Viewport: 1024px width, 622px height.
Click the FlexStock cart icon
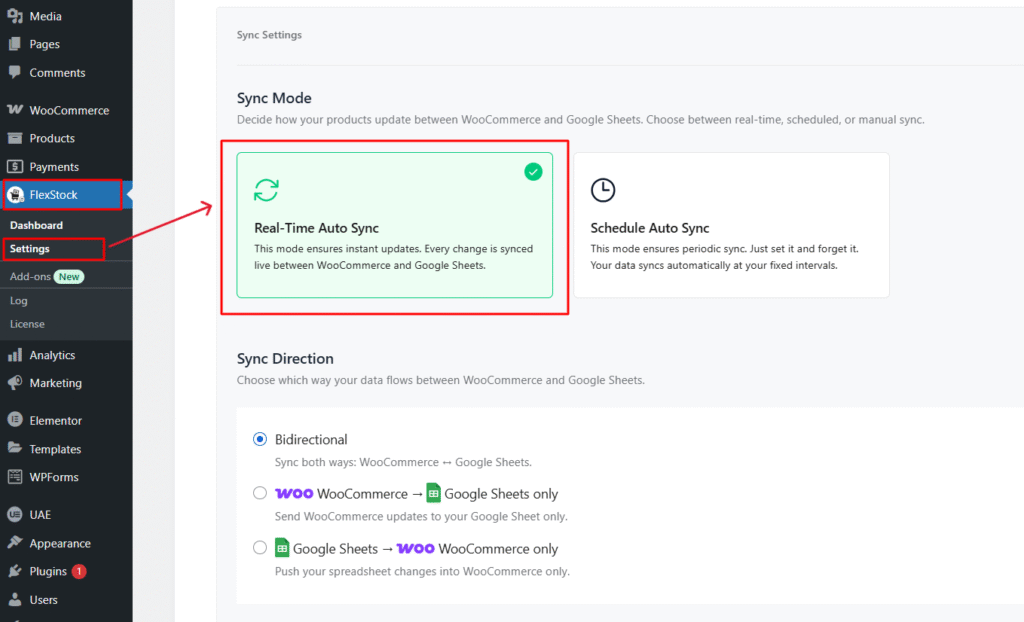[15, 195]
